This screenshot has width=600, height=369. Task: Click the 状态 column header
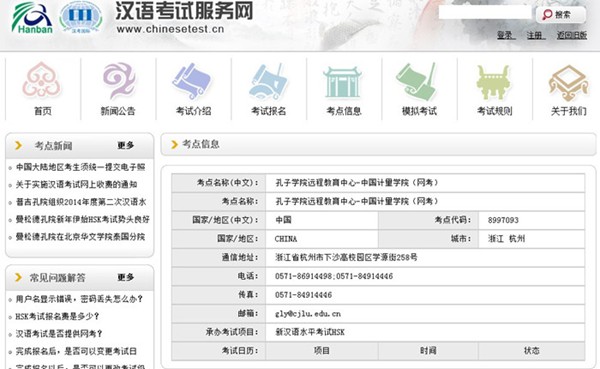[x=532, y=351]
